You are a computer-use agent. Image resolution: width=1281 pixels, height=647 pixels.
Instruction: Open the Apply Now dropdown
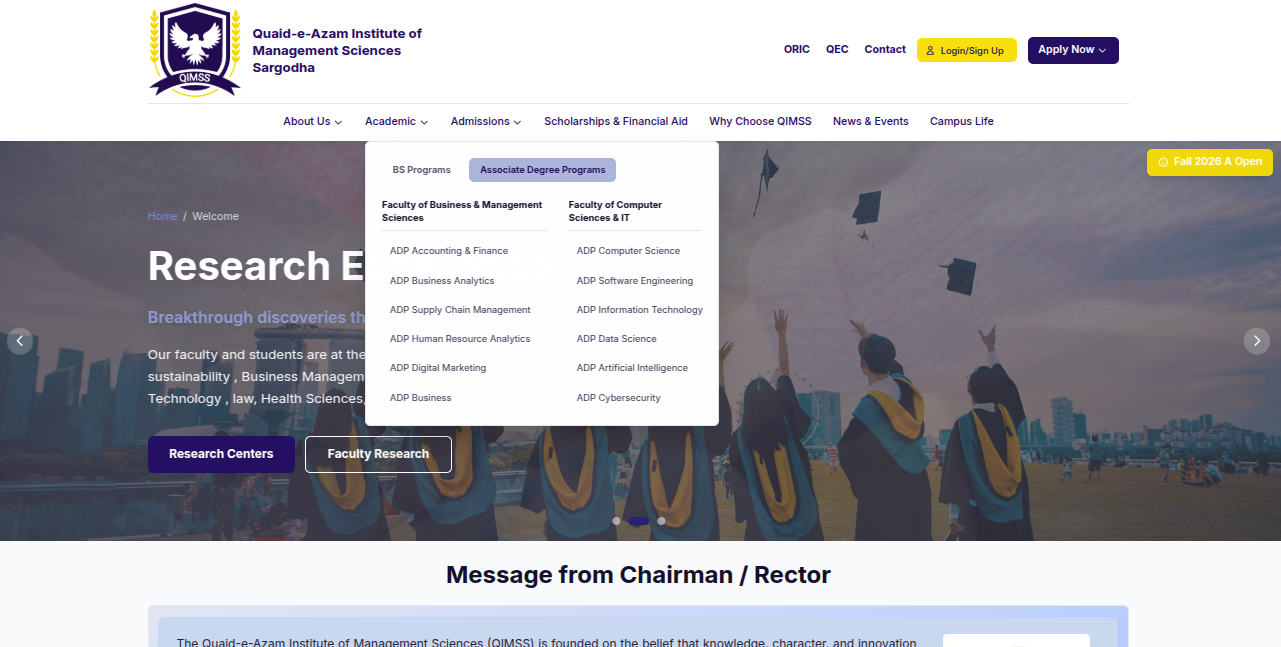1072,50
